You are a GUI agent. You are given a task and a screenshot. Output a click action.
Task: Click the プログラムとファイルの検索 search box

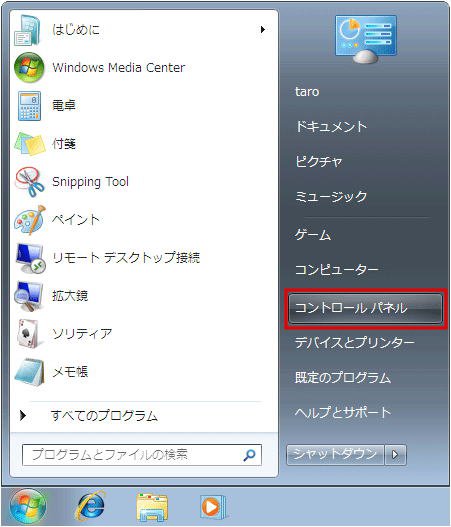click(x=141, y=455)
